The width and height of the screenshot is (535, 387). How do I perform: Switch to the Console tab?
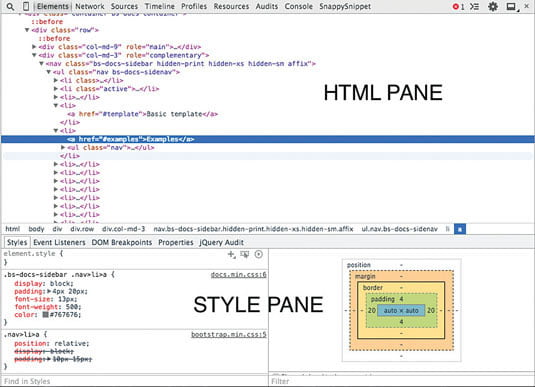(299, 6)
